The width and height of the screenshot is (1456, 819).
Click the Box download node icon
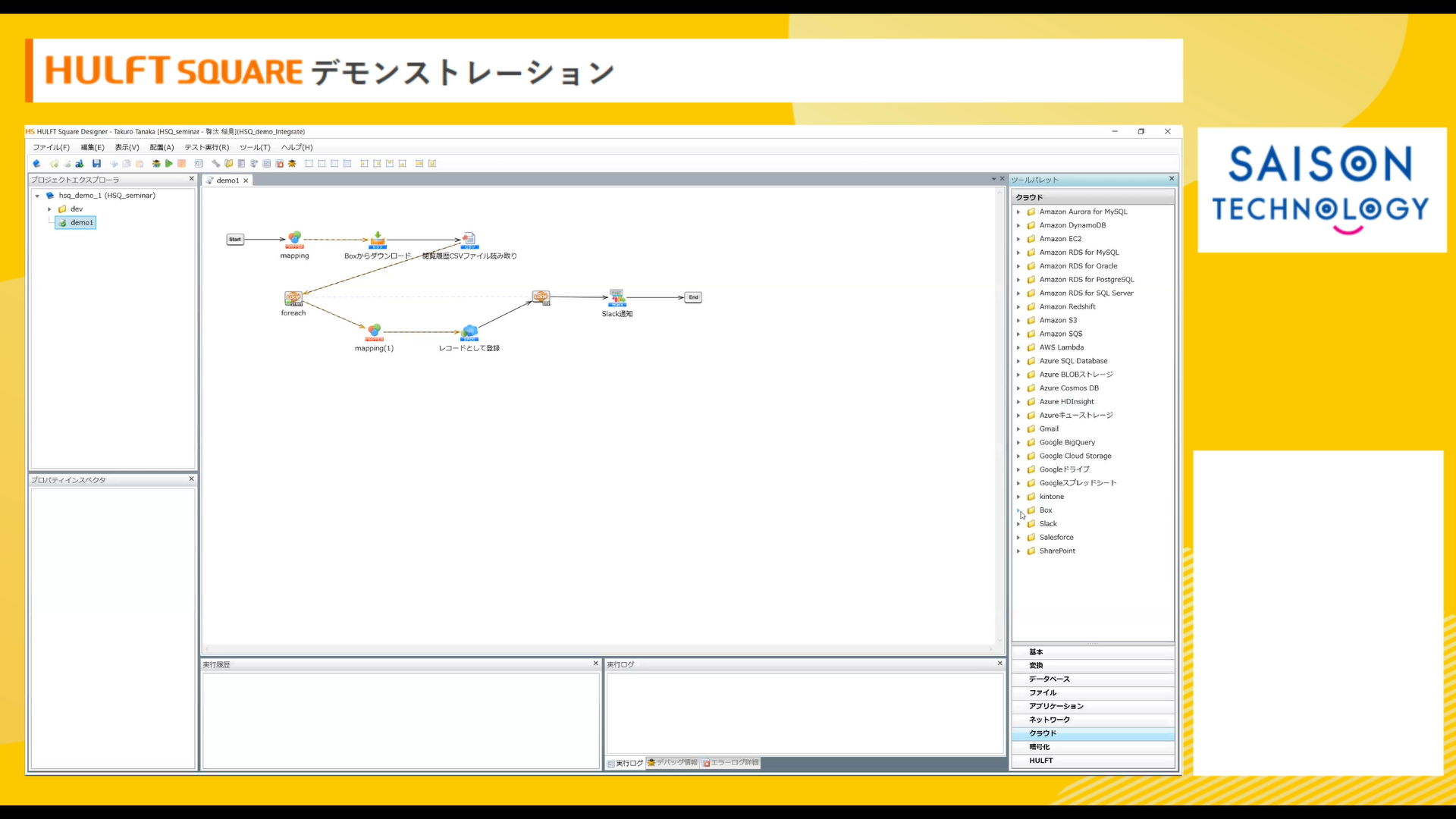378,241
